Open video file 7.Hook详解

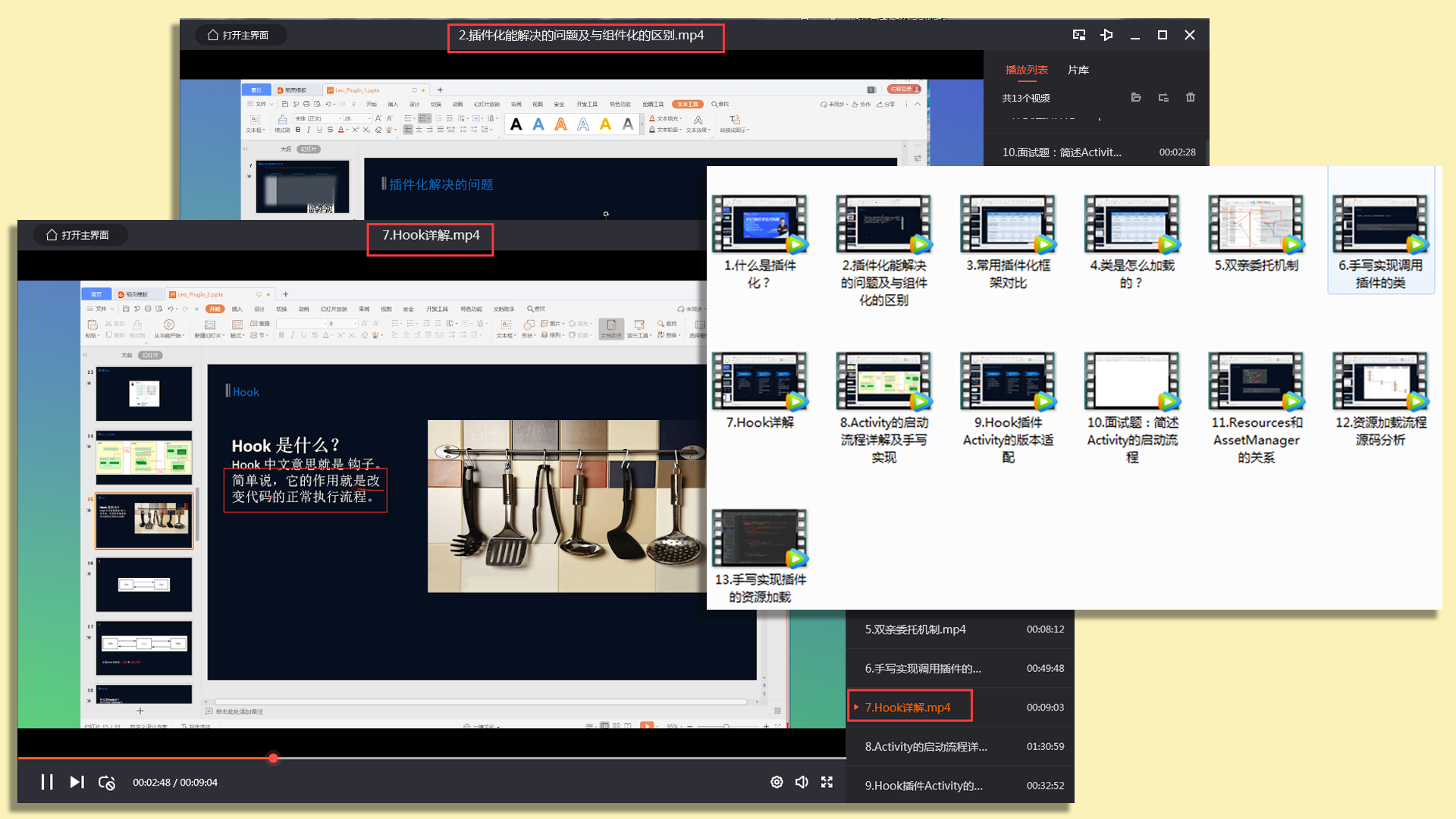tap(759, 391)
